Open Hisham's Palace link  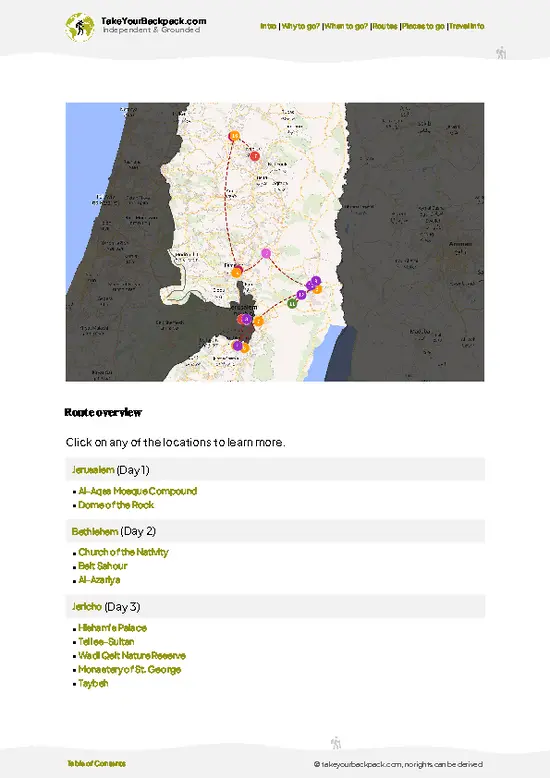coord(112,628)
